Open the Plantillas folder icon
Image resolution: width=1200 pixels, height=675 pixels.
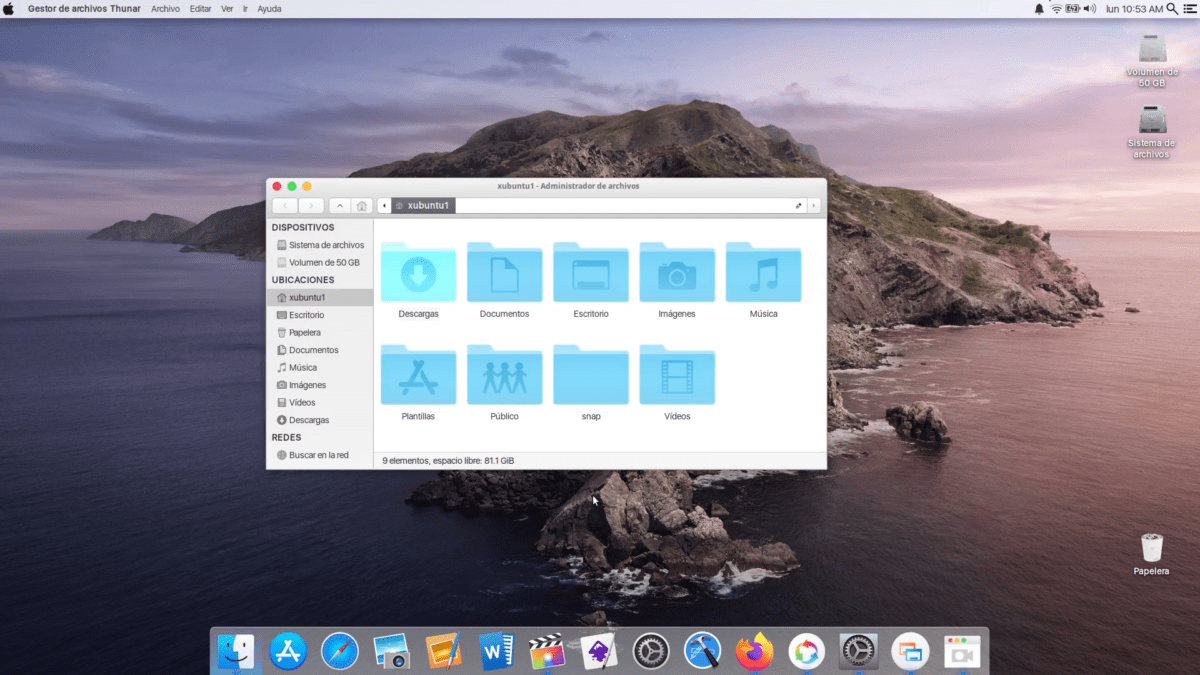click(x=418, y=375)
